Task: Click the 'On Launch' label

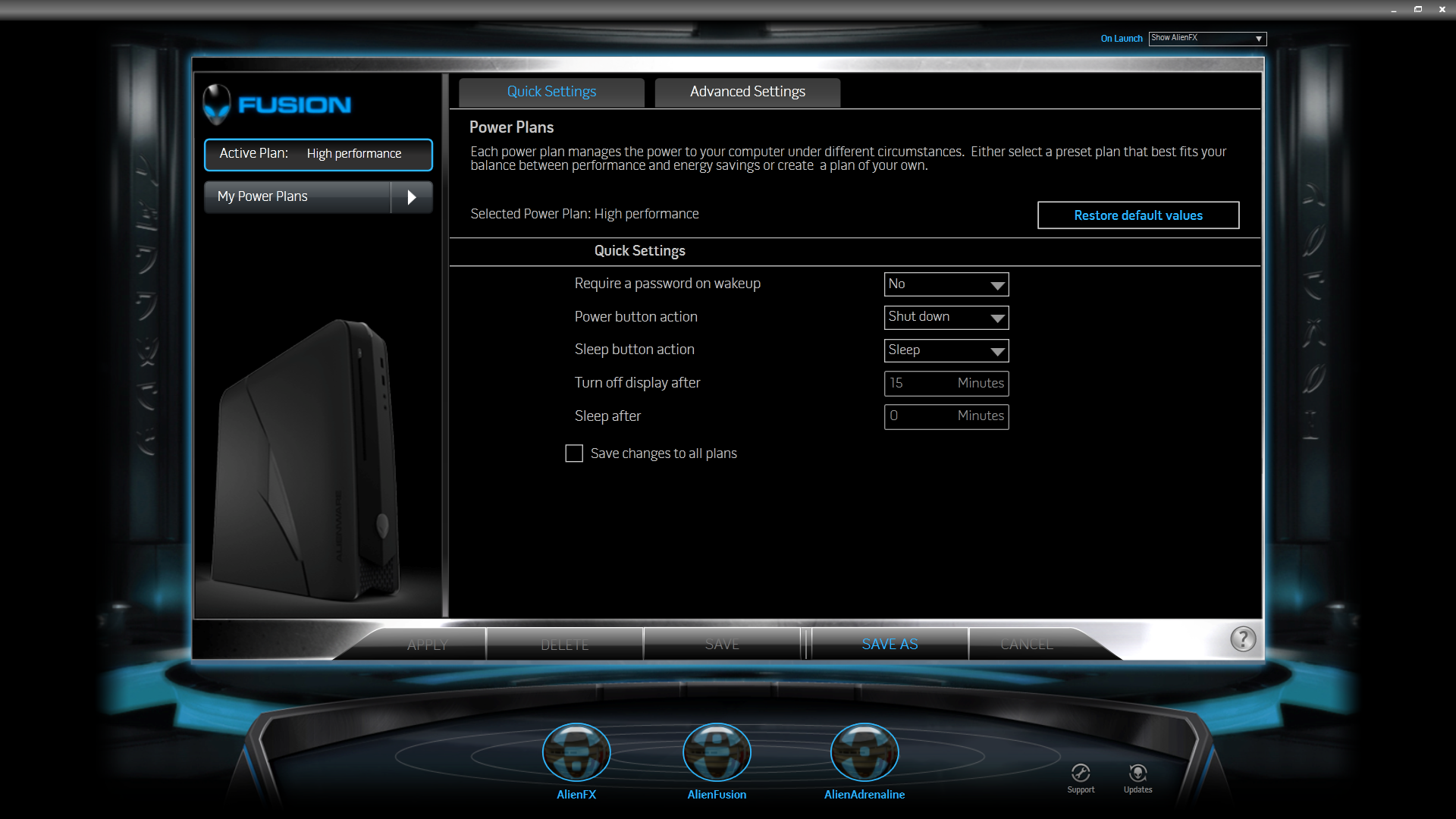Action: tap(1122, 39)
